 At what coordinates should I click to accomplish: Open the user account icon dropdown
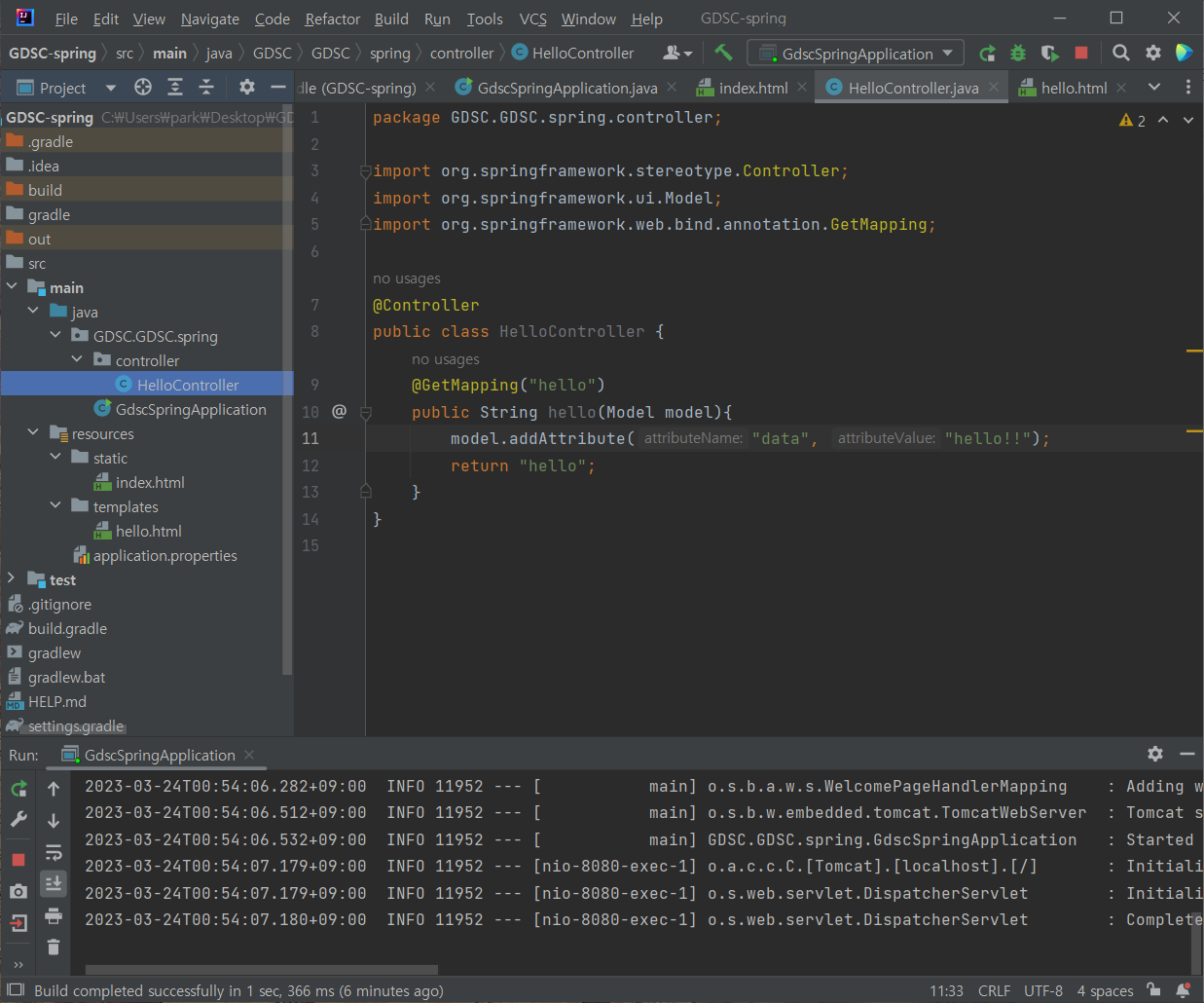(x=676, y=53)
